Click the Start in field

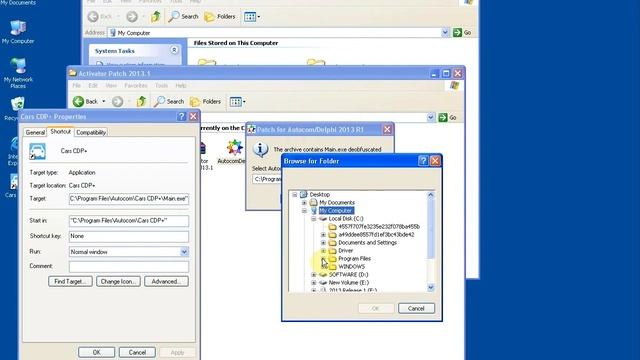(x=129, y=221)
